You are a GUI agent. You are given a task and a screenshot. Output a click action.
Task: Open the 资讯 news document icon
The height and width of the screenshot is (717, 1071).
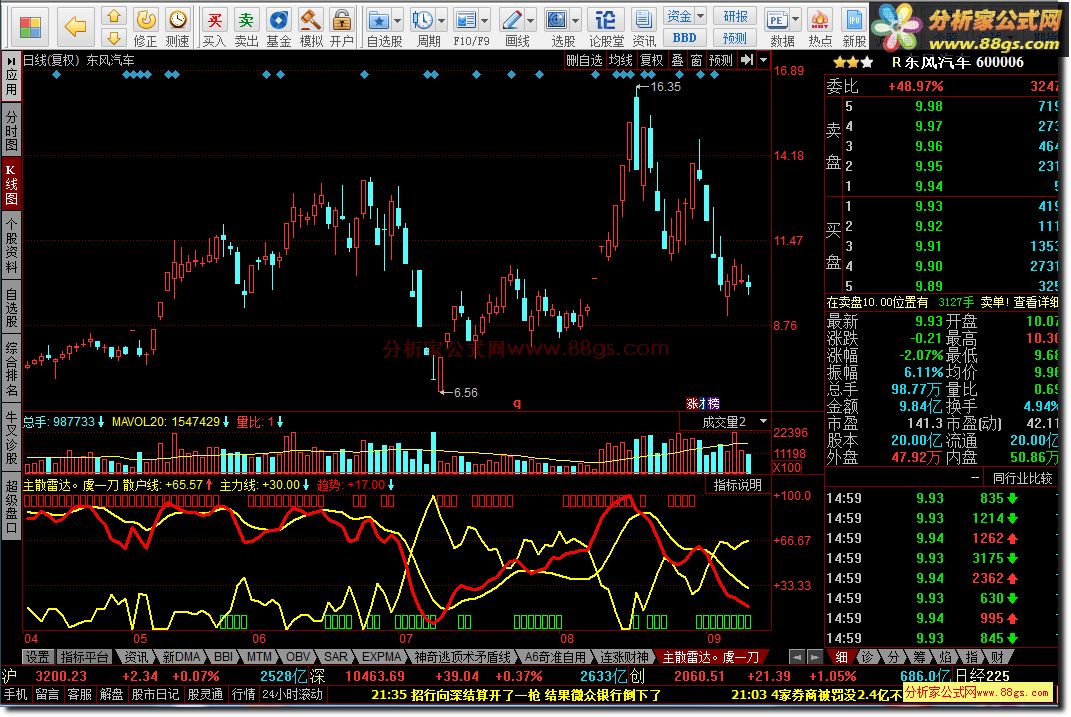pos(643,27)
